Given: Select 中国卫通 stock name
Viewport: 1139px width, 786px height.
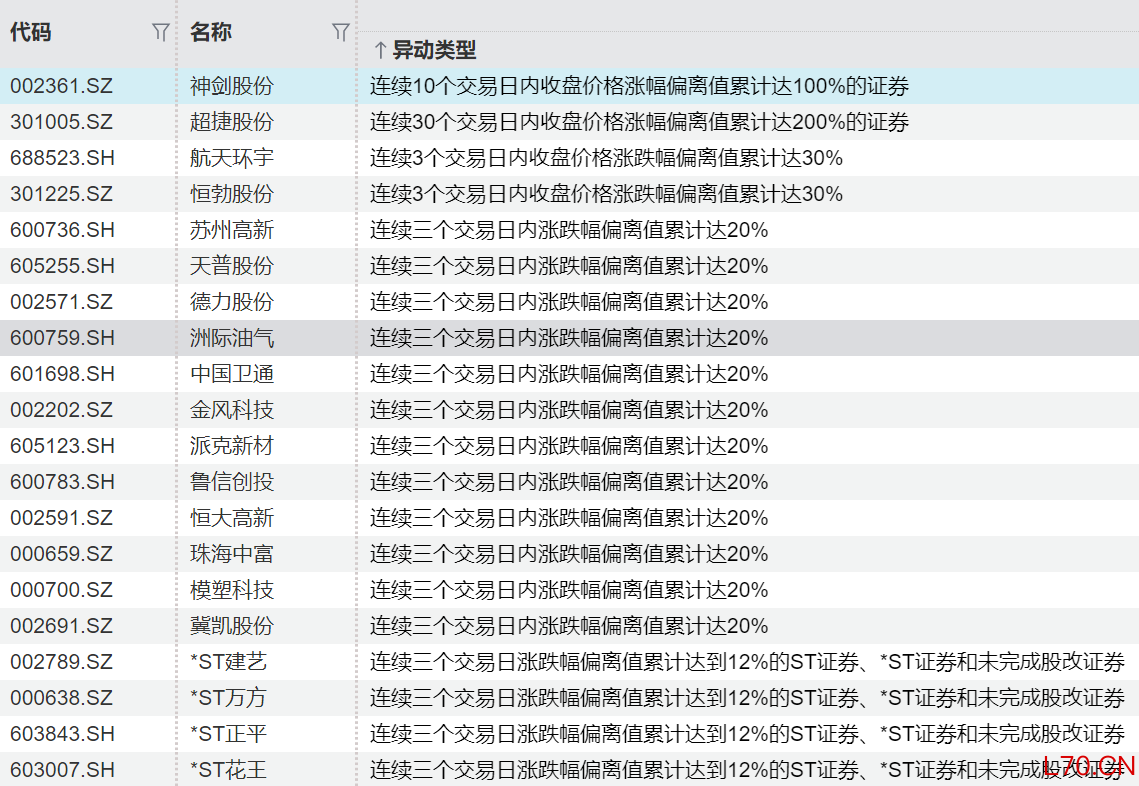Looking at the screenshot, I should coord(232,374).
